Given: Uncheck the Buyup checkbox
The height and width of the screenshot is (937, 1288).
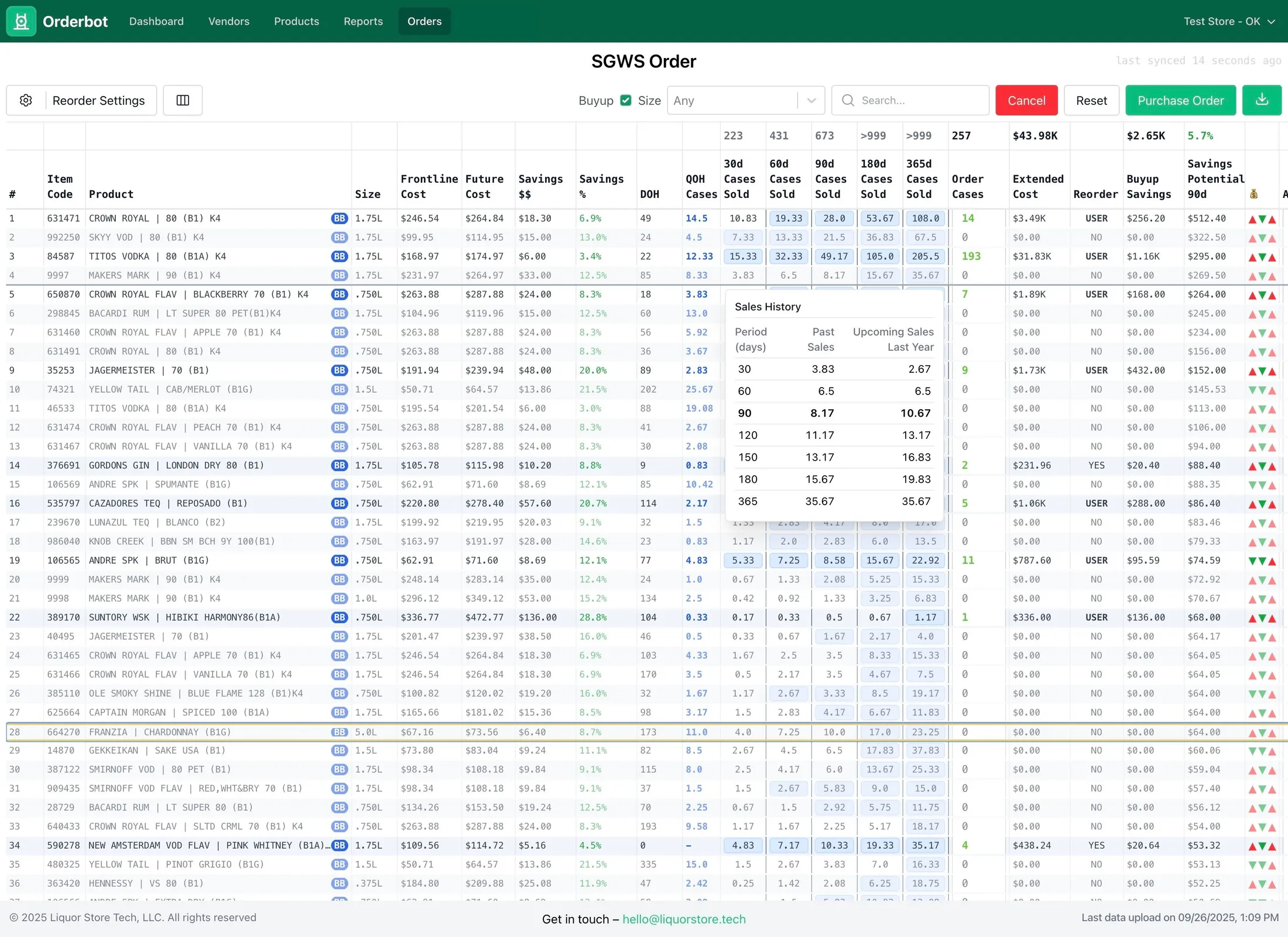Looking at the screenshot, I should (626, 100).
